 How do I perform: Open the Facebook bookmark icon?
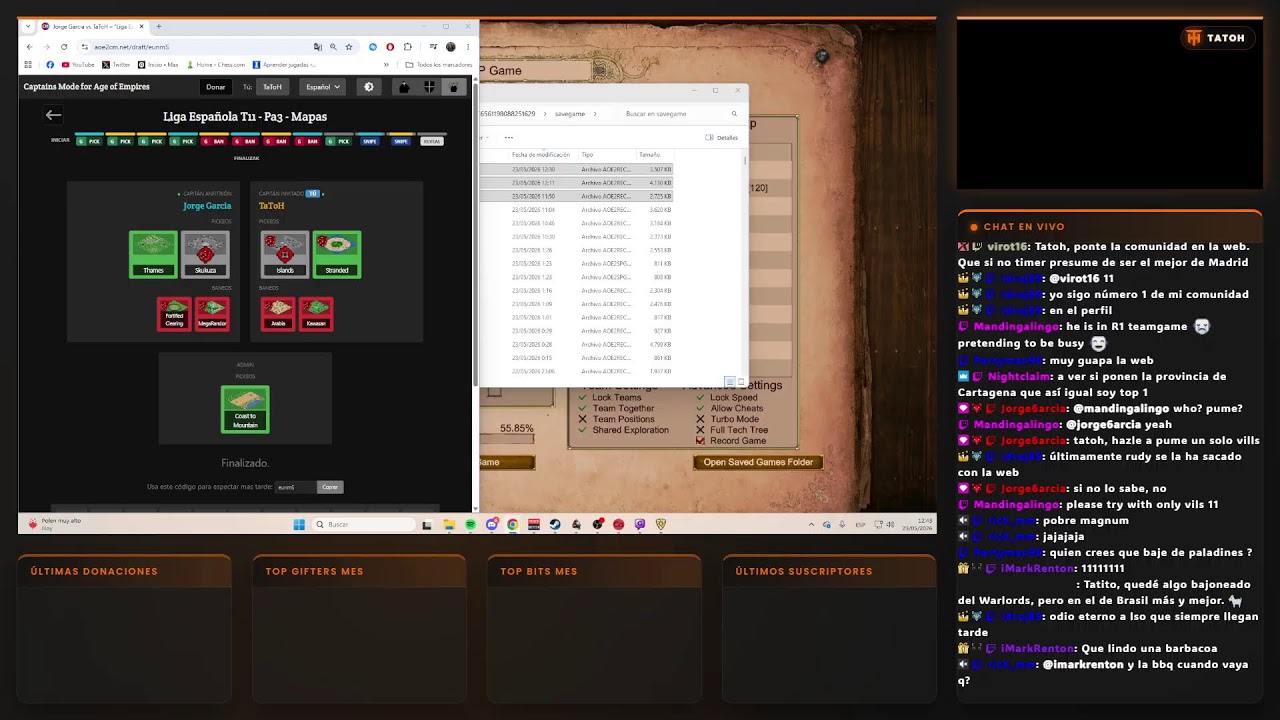pos(50,65)
